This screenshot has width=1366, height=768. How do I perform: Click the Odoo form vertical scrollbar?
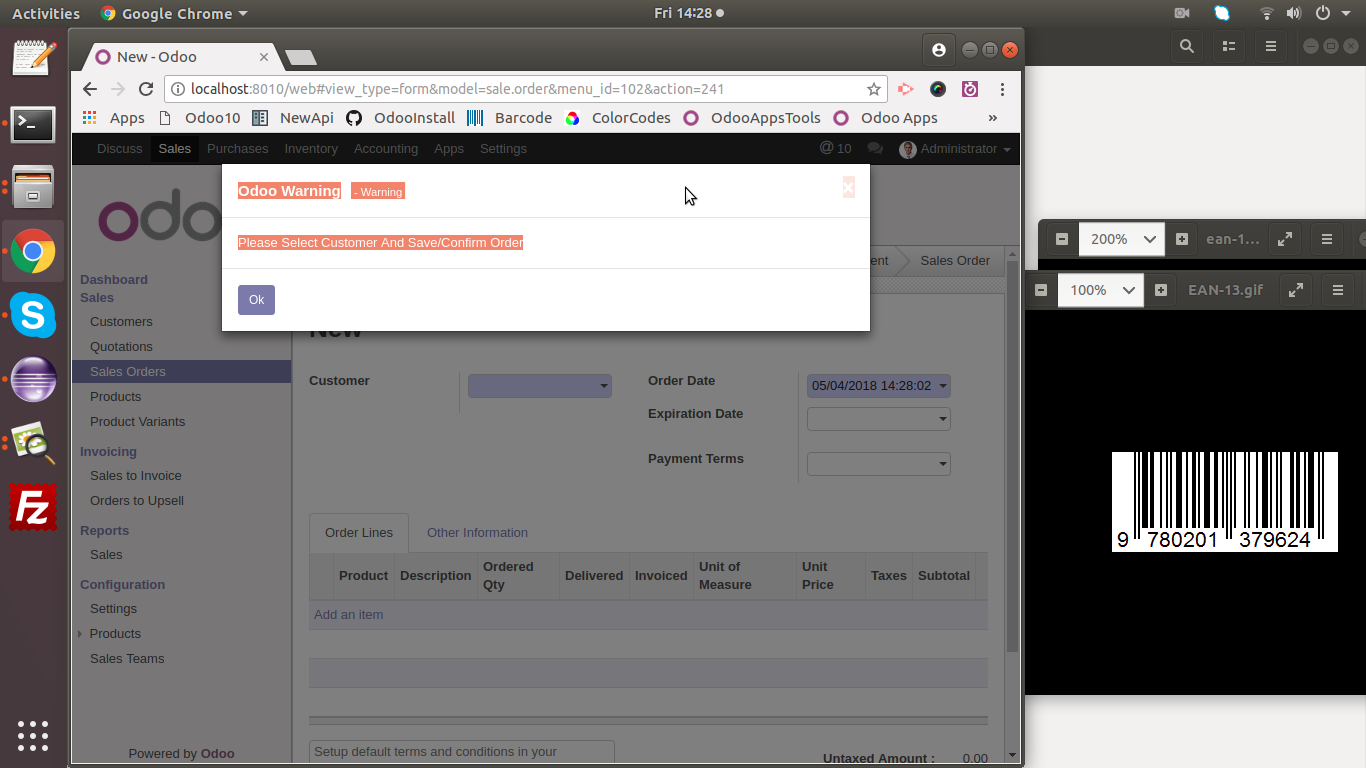[1012, 457]
